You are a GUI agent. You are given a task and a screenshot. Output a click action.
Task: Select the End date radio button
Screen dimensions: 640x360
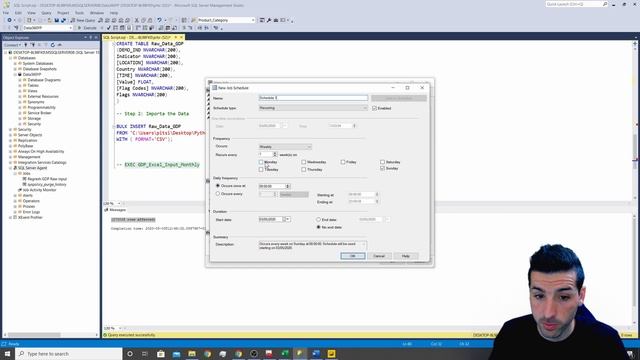[x=318, y=220]
